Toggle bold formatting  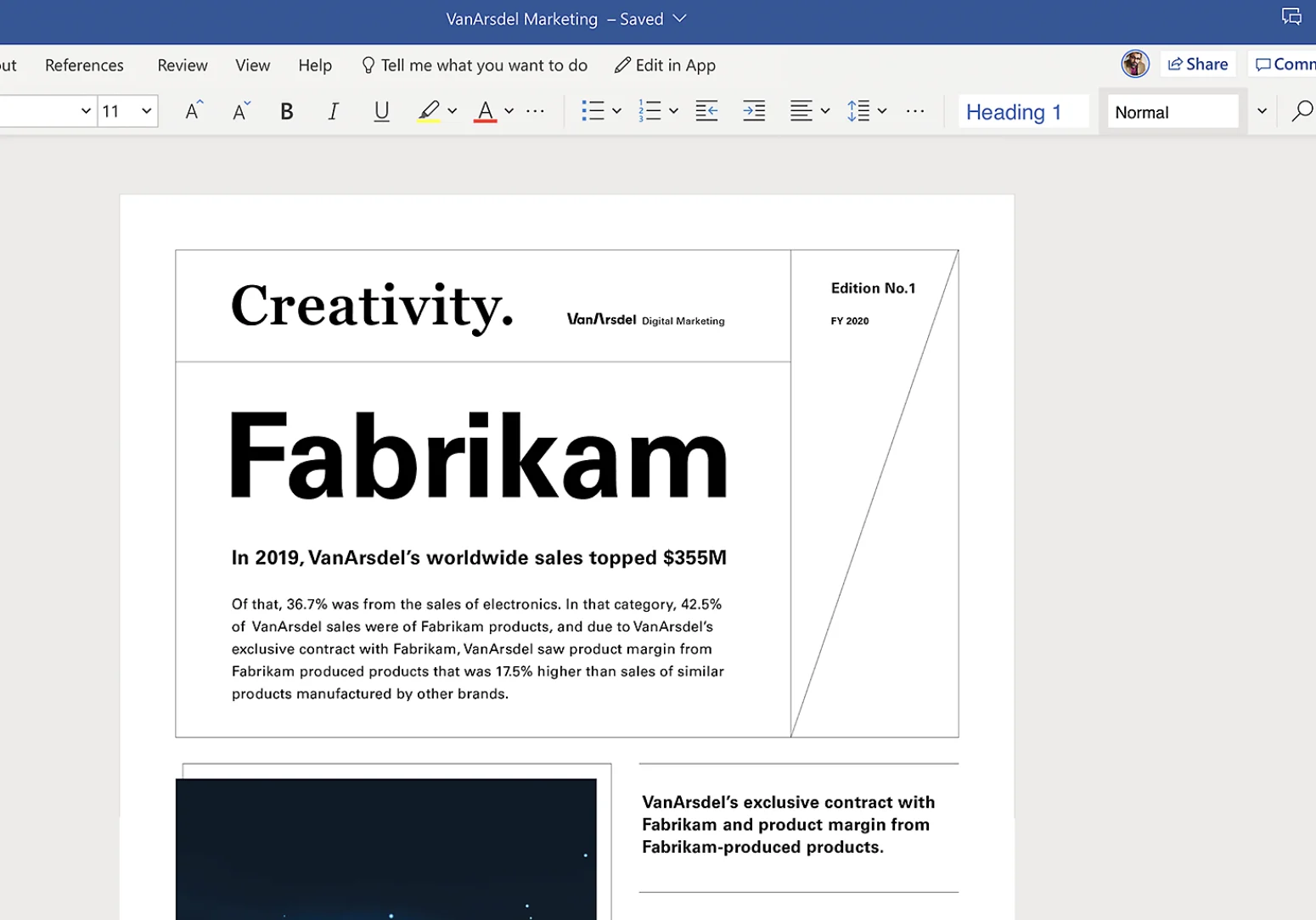click(287, 111)
